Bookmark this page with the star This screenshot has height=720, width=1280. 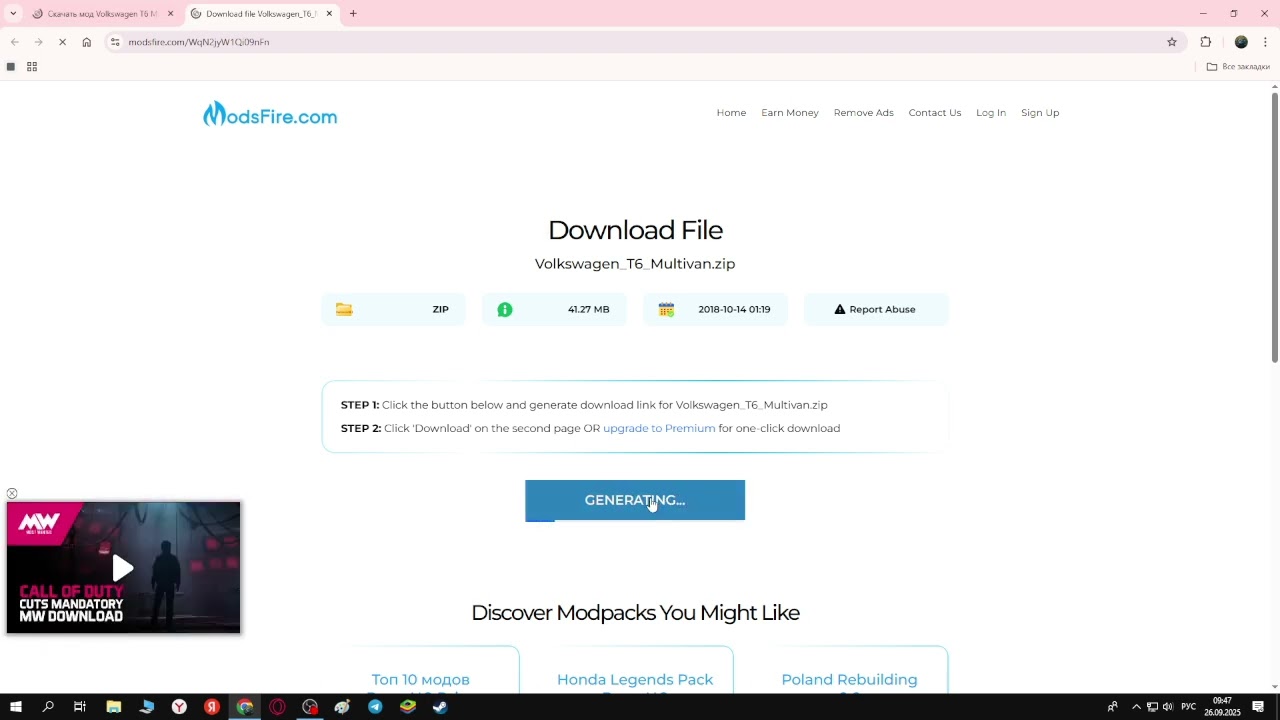pos(1172,42)
